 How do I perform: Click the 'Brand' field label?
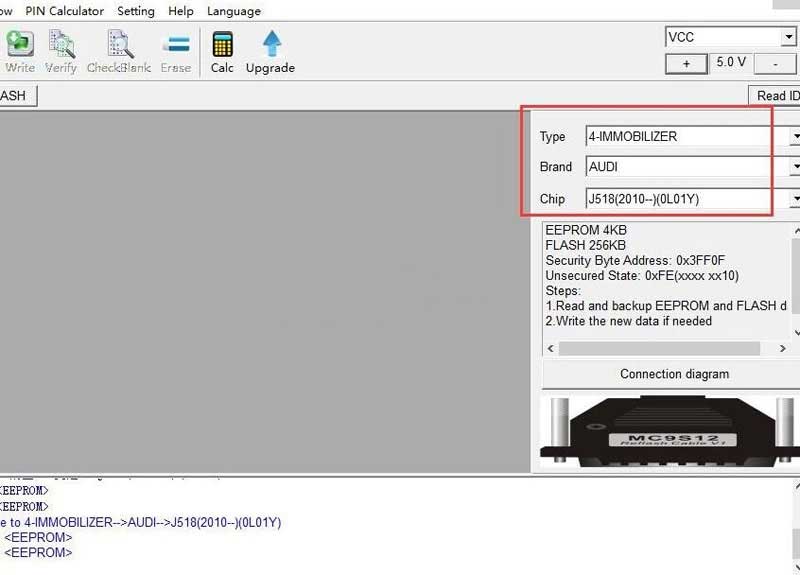pyautogui.click(x=556, y=167)
